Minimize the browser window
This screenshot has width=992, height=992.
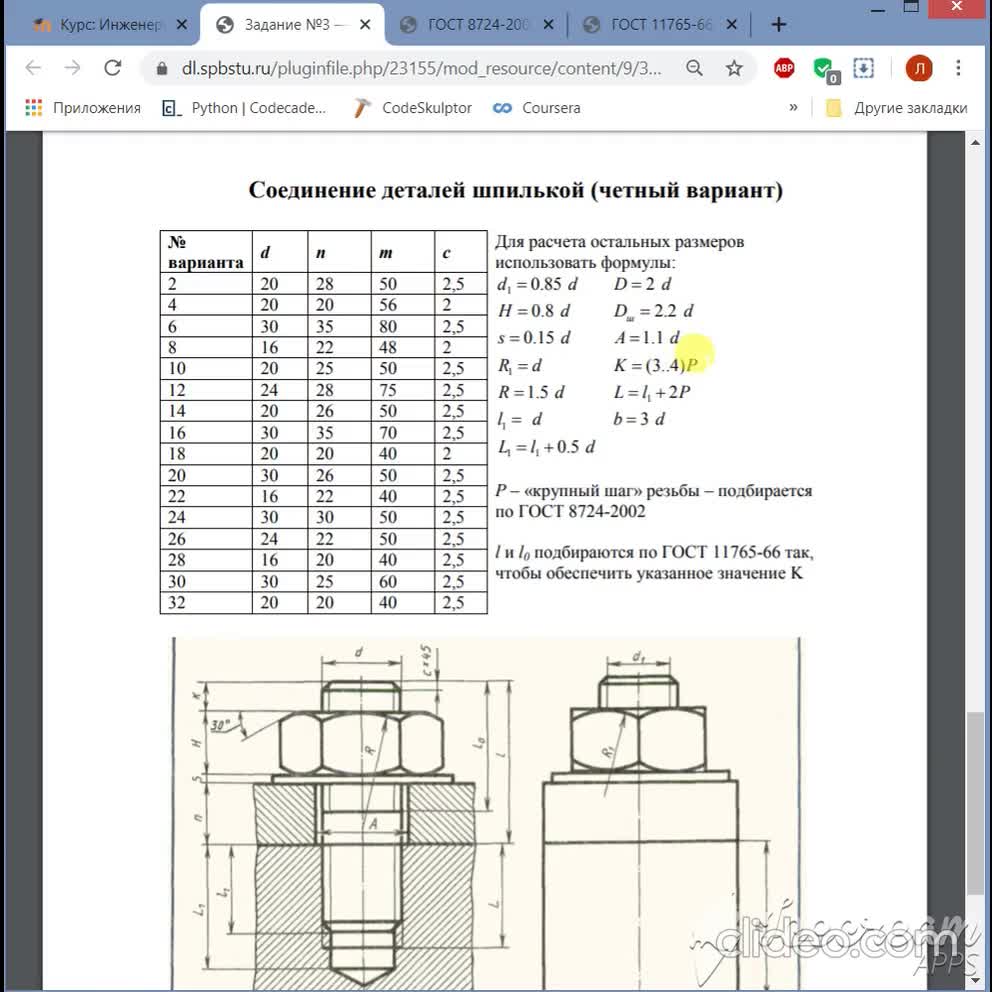click(877, 9)
